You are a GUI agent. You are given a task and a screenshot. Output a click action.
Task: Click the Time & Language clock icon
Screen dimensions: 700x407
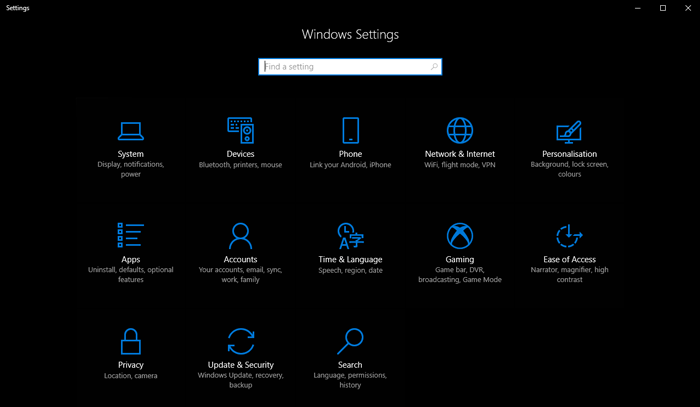pos(350,236)
